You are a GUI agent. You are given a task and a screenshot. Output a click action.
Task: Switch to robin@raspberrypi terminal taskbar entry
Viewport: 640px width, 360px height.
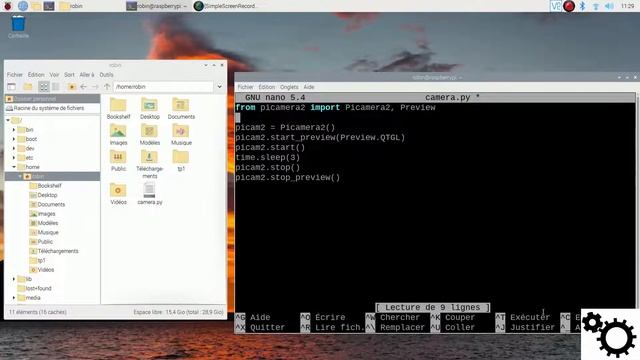(x=157, y=6)
